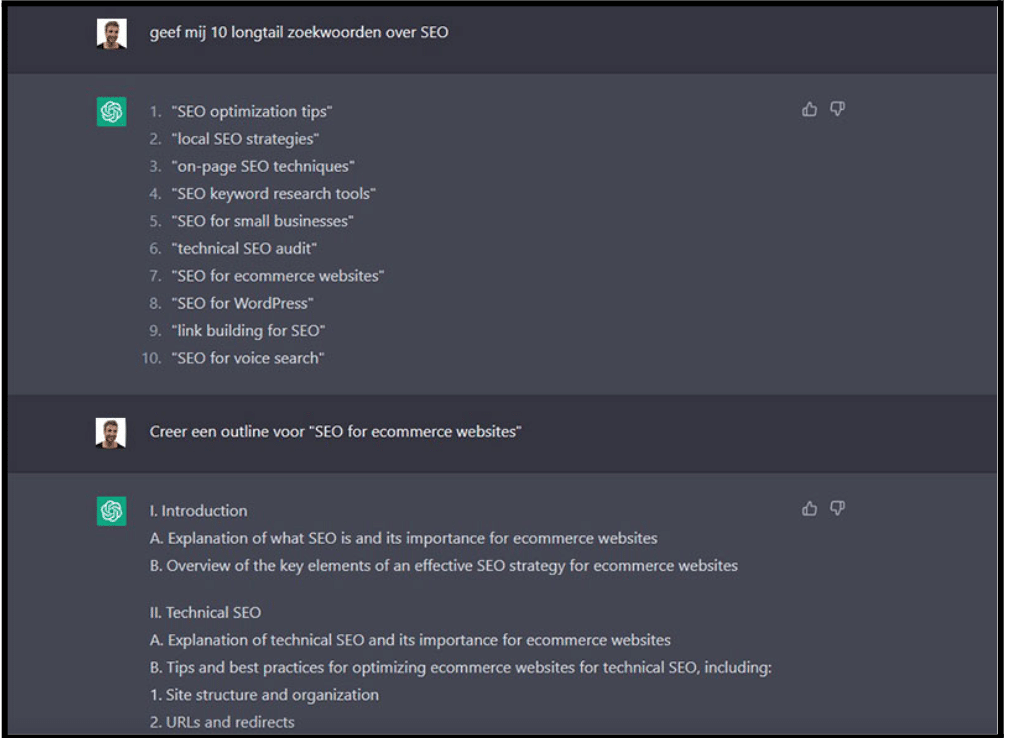This screenshot has width=1010, height=738.
Task: Click the user avatar on the first prompt
Action: tap(111, 33)
